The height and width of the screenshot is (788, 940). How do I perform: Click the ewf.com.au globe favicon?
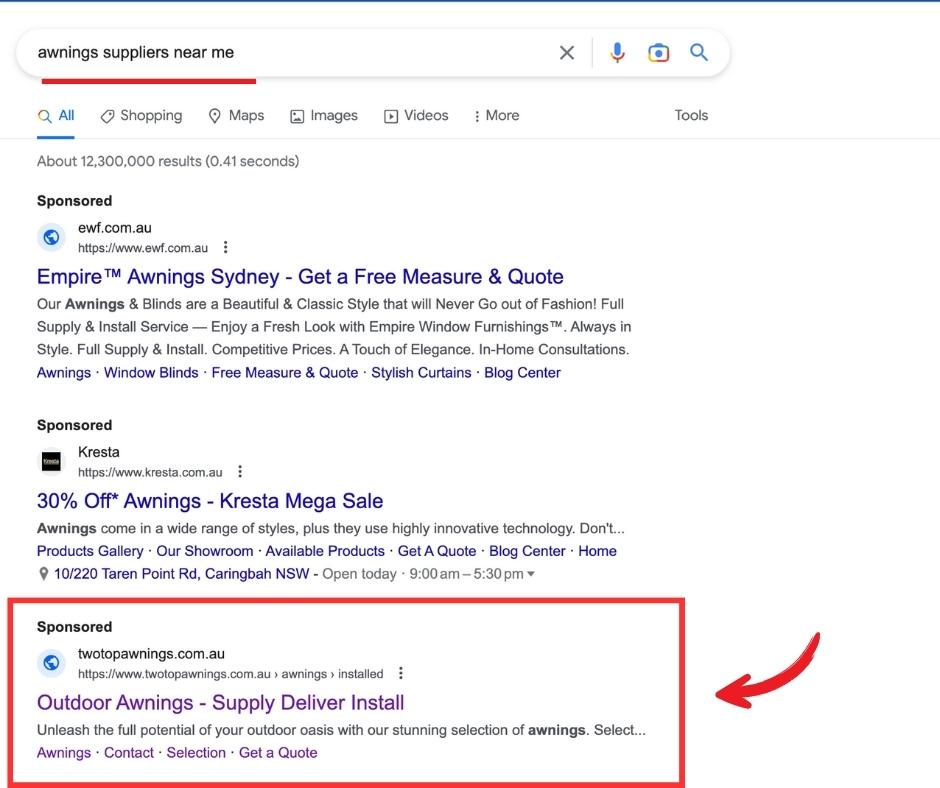(x=52, y=237)
